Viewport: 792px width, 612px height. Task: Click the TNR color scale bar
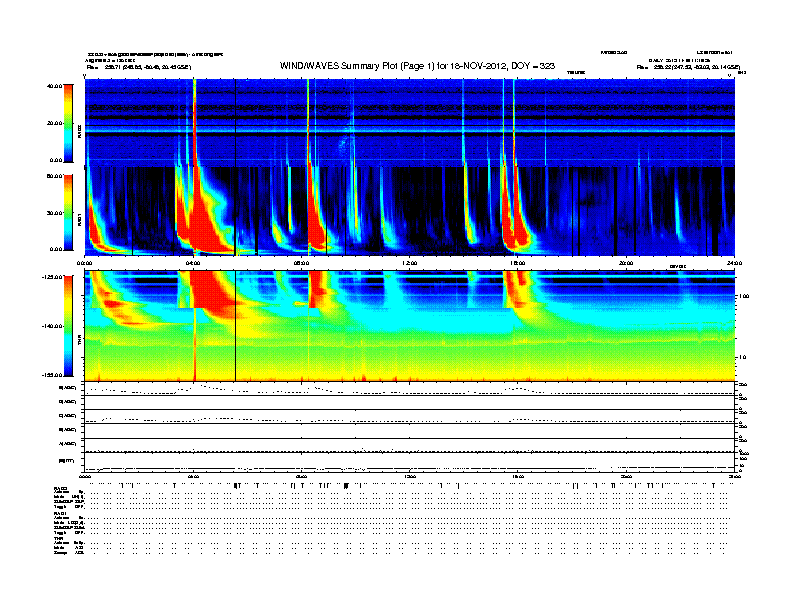68,326
